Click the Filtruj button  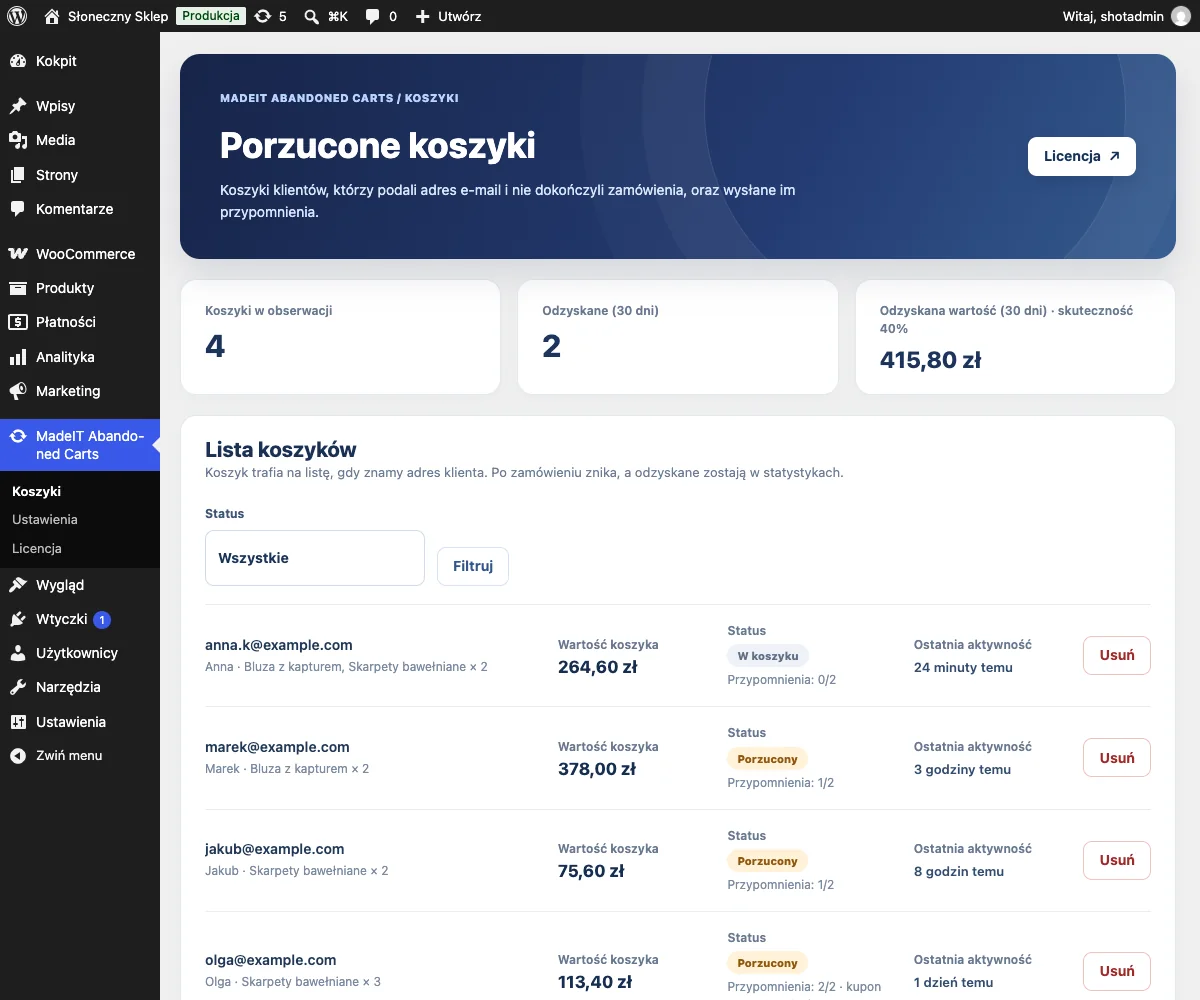tap(473, 566)
